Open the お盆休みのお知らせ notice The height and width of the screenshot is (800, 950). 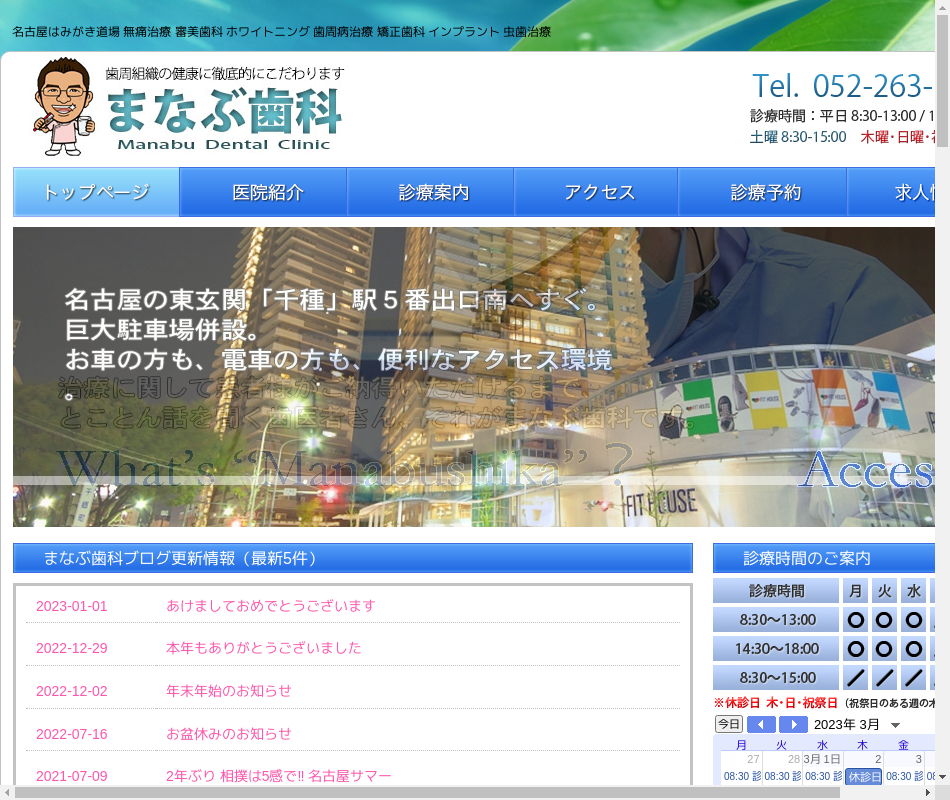click(x=228, y=734)
